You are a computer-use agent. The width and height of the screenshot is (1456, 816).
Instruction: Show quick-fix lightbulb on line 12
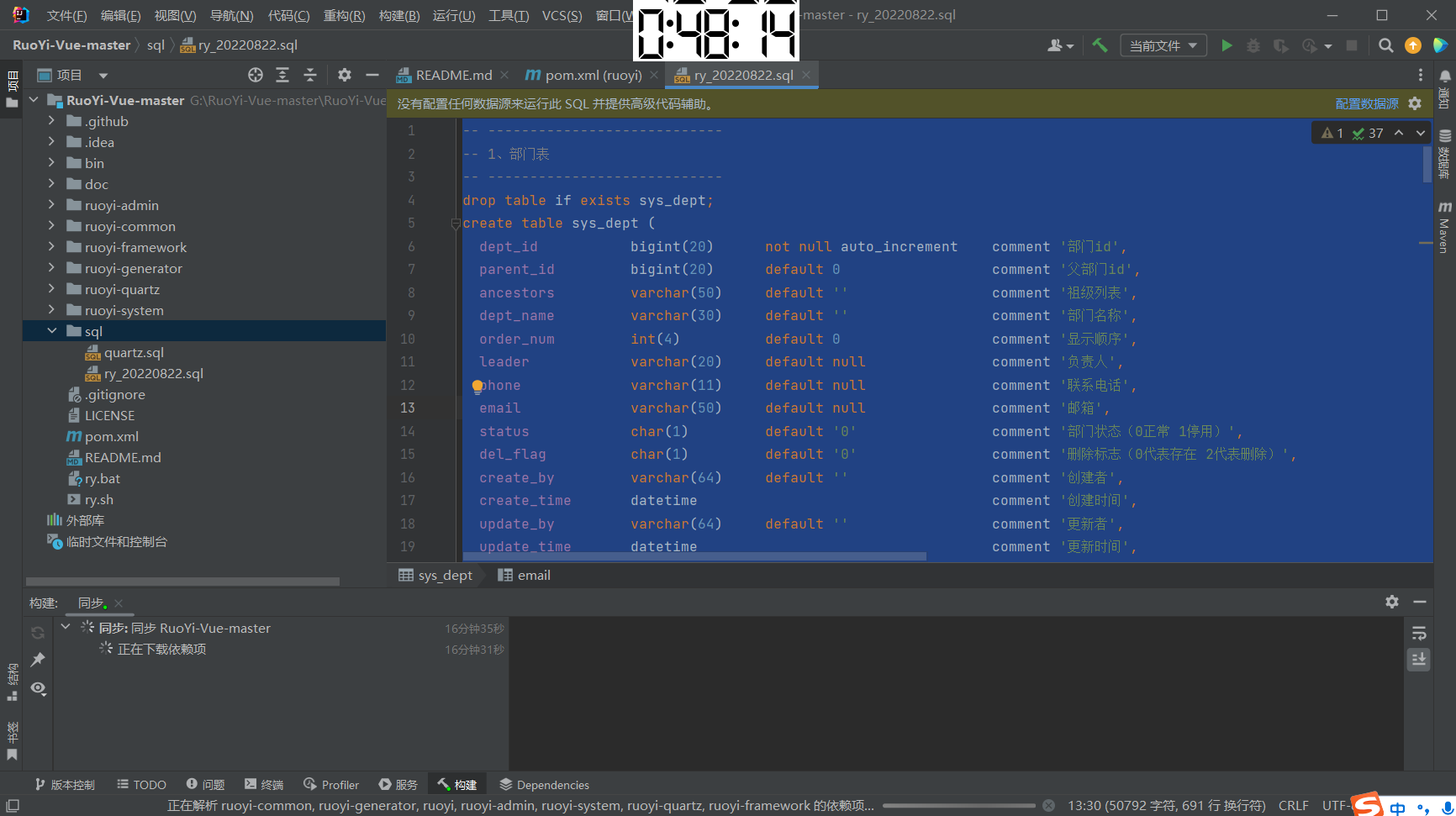pyautogui.click(x=477, y=387)
